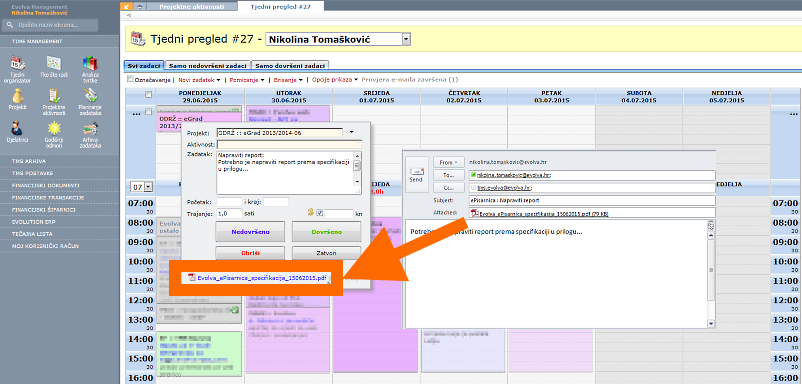The image size is (802, 384).
Task: Open Projektne aktivnosti sidebar icon
Action: (54, 96)
